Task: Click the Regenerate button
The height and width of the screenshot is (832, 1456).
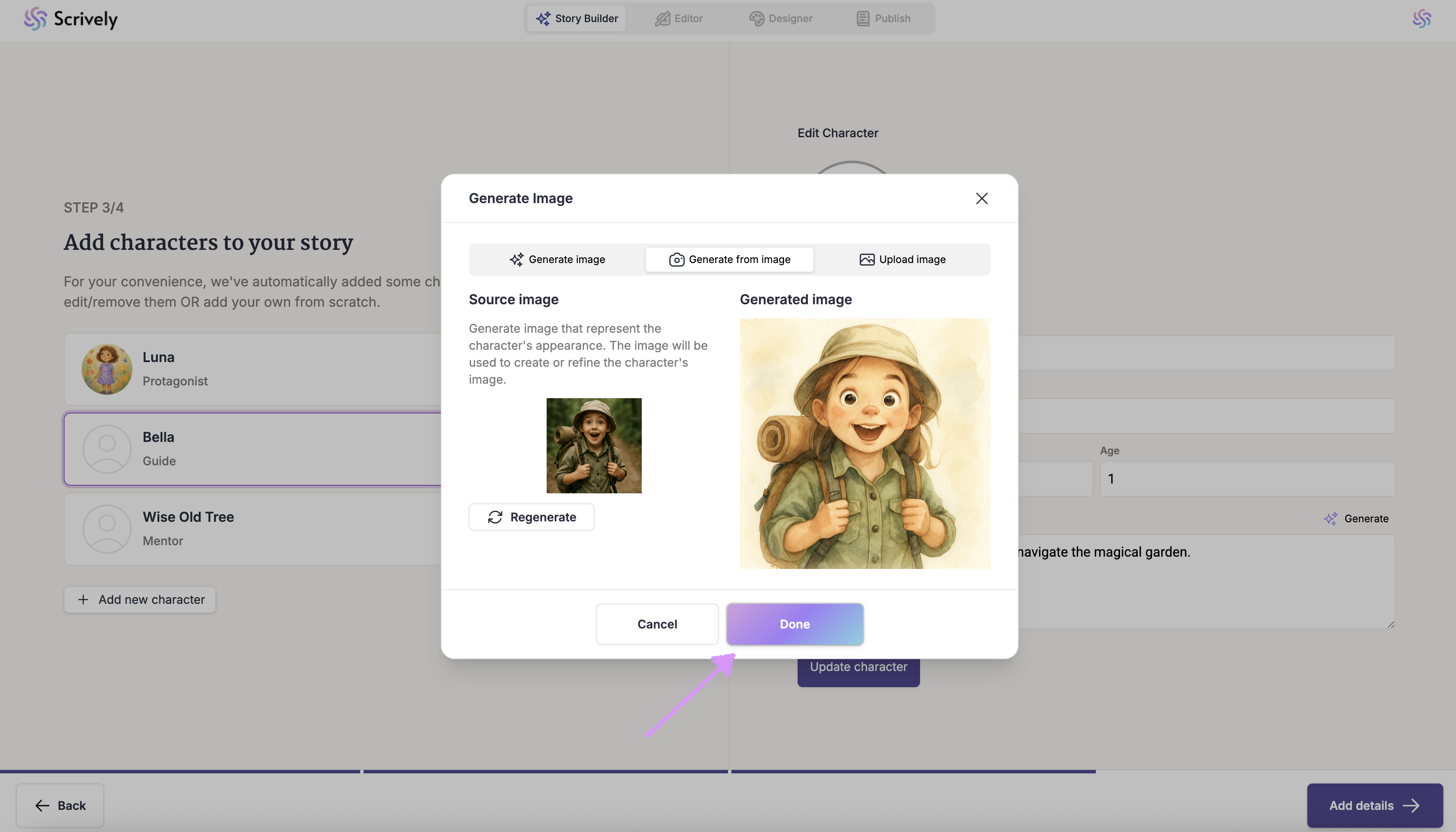Action: pos(531,517)
